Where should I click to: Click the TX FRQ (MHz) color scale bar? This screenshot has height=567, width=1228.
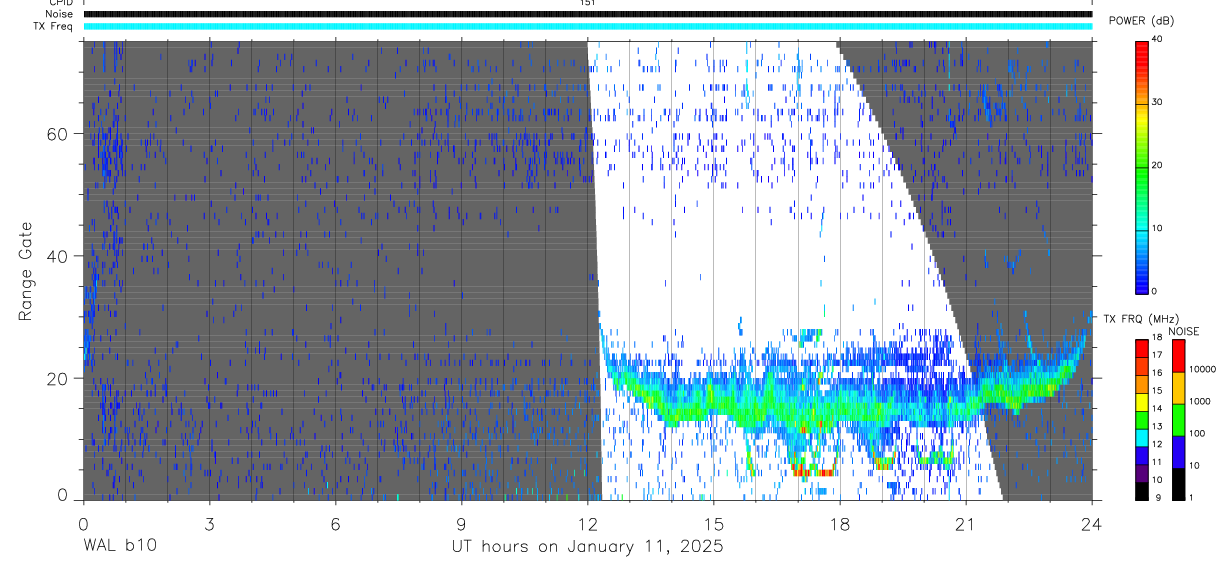tap(1142, 420)
